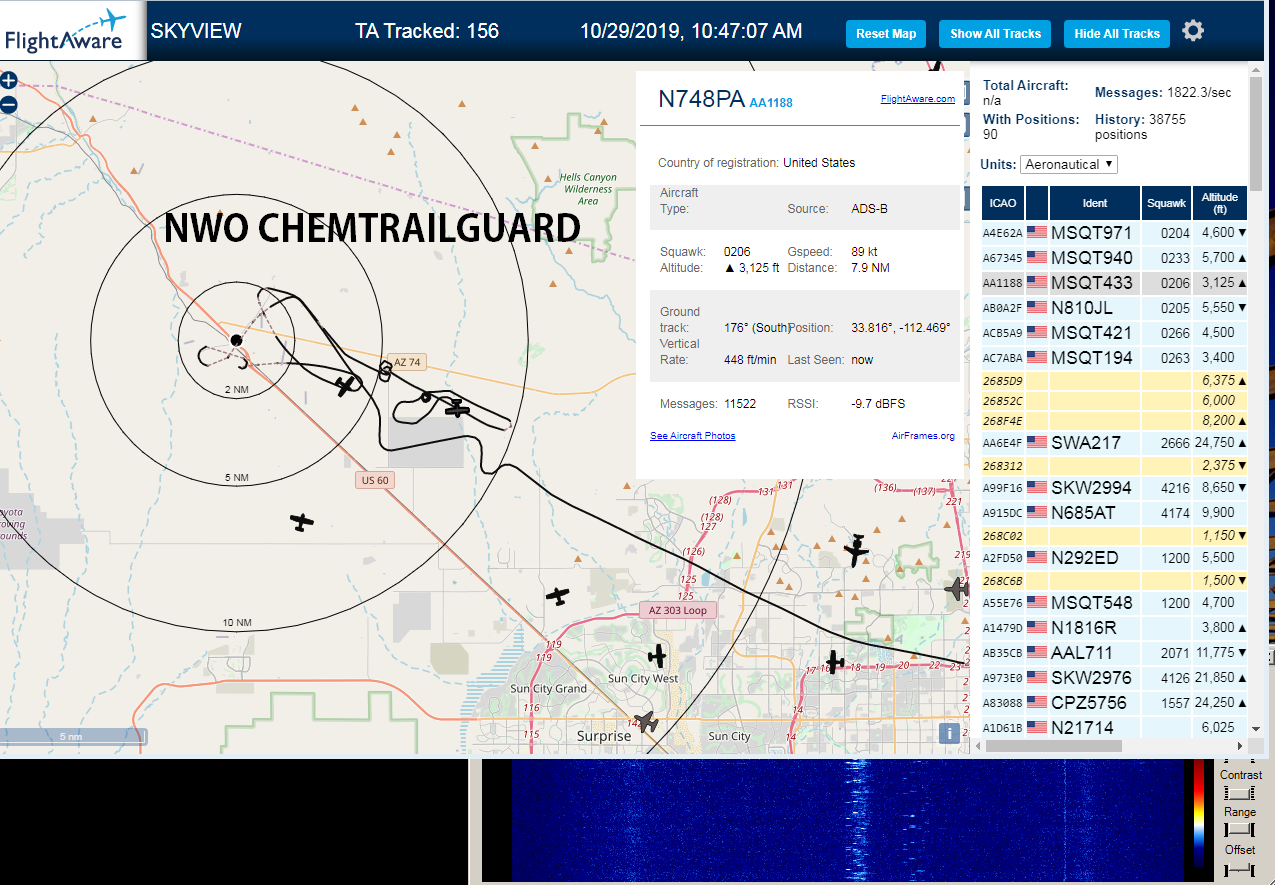Select aircraft icon beside Sun City West label

point(657,656)
